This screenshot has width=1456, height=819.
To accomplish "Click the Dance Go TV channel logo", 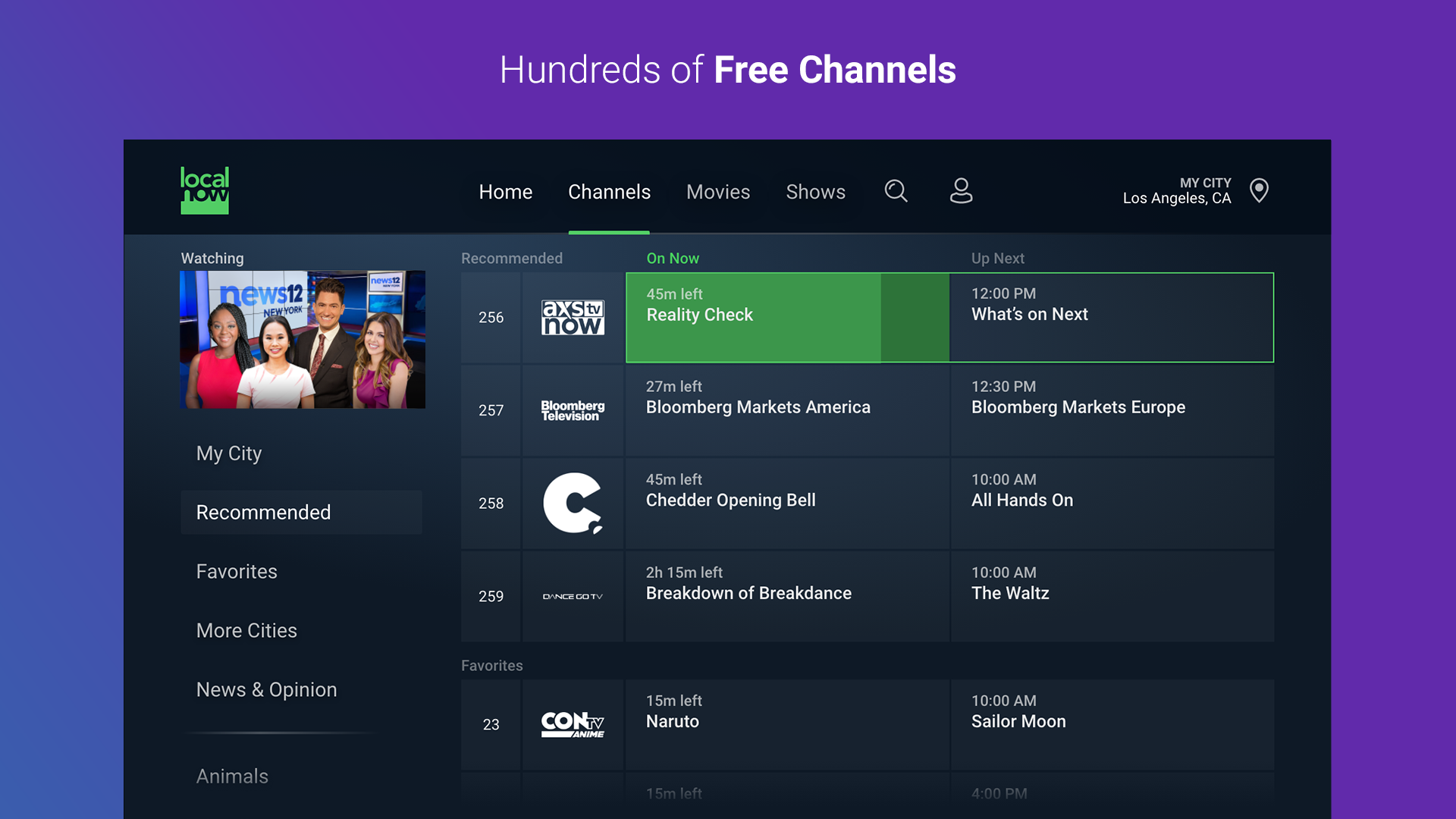I will pyautogui.click(x=573, y=596).
